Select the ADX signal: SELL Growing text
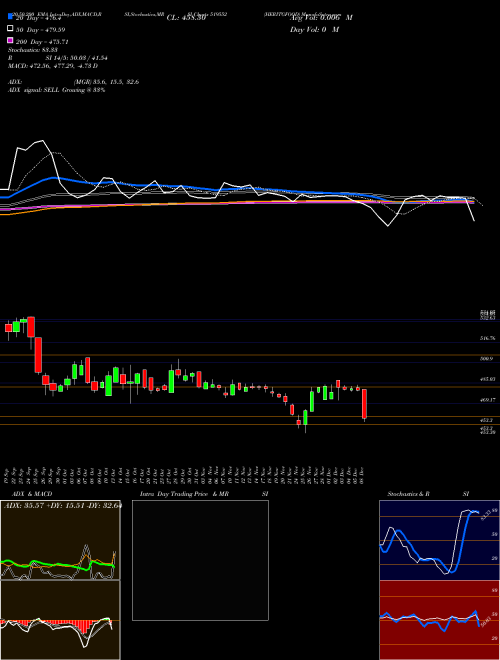 (56, 90)
